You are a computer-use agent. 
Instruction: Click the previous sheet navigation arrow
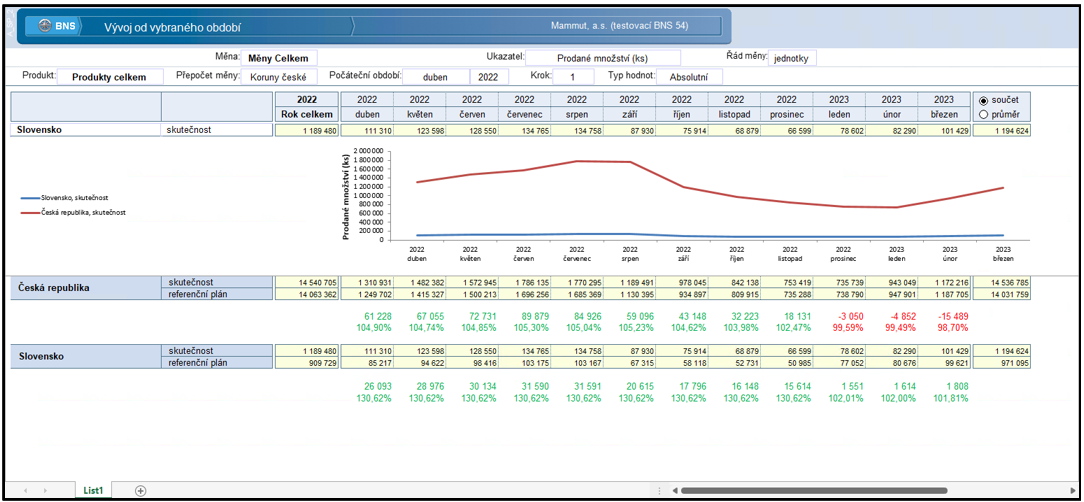coord(28,490)
